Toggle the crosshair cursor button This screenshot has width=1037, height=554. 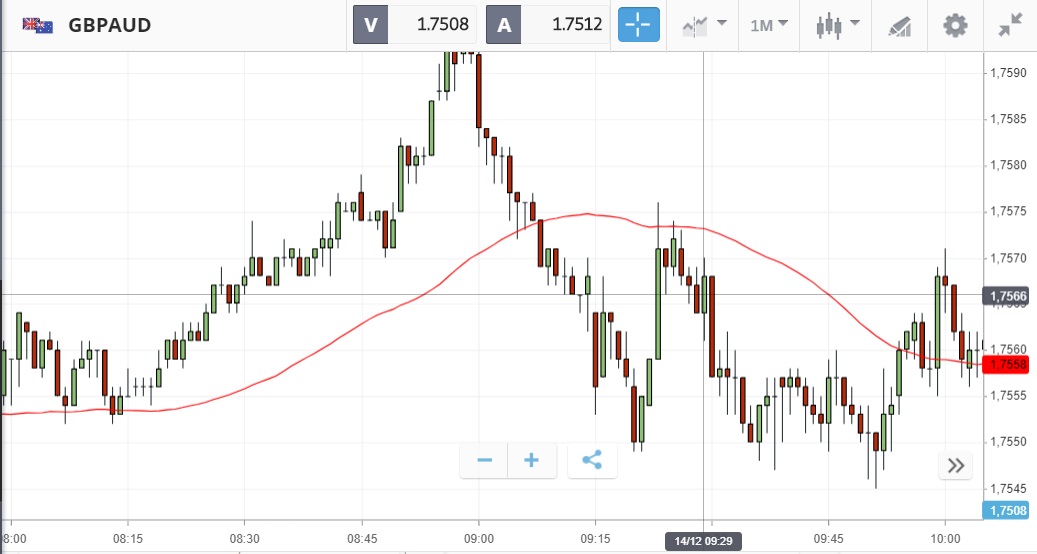pos(638,25)
